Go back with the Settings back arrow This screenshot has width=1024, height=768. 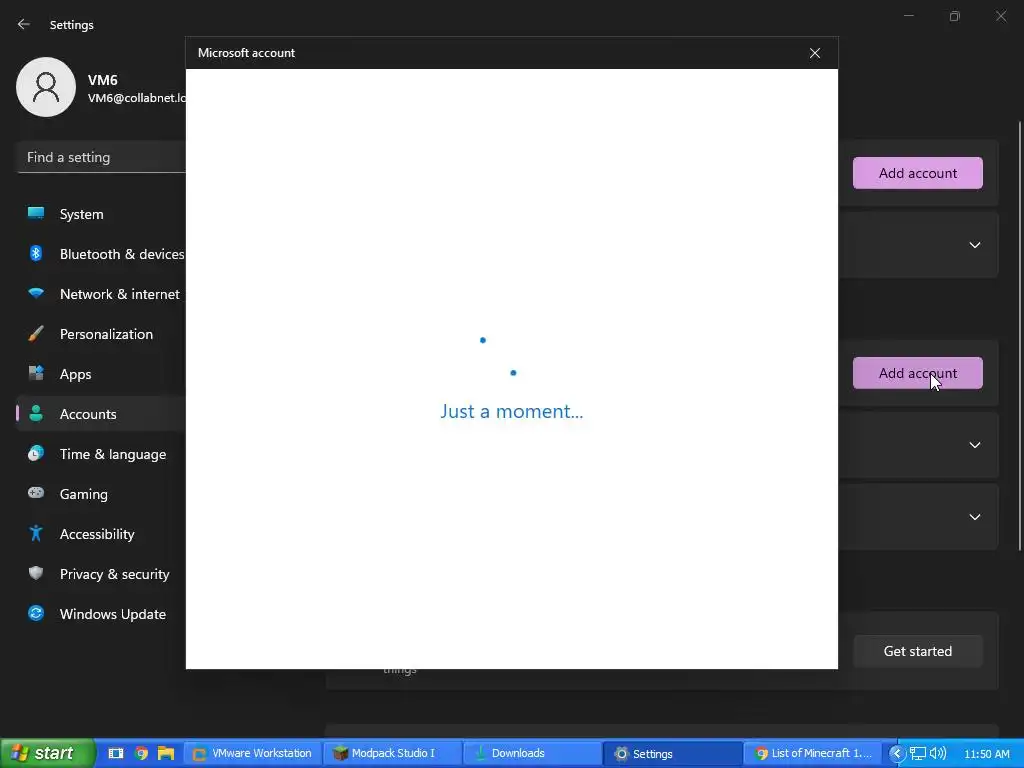(24, 24)
